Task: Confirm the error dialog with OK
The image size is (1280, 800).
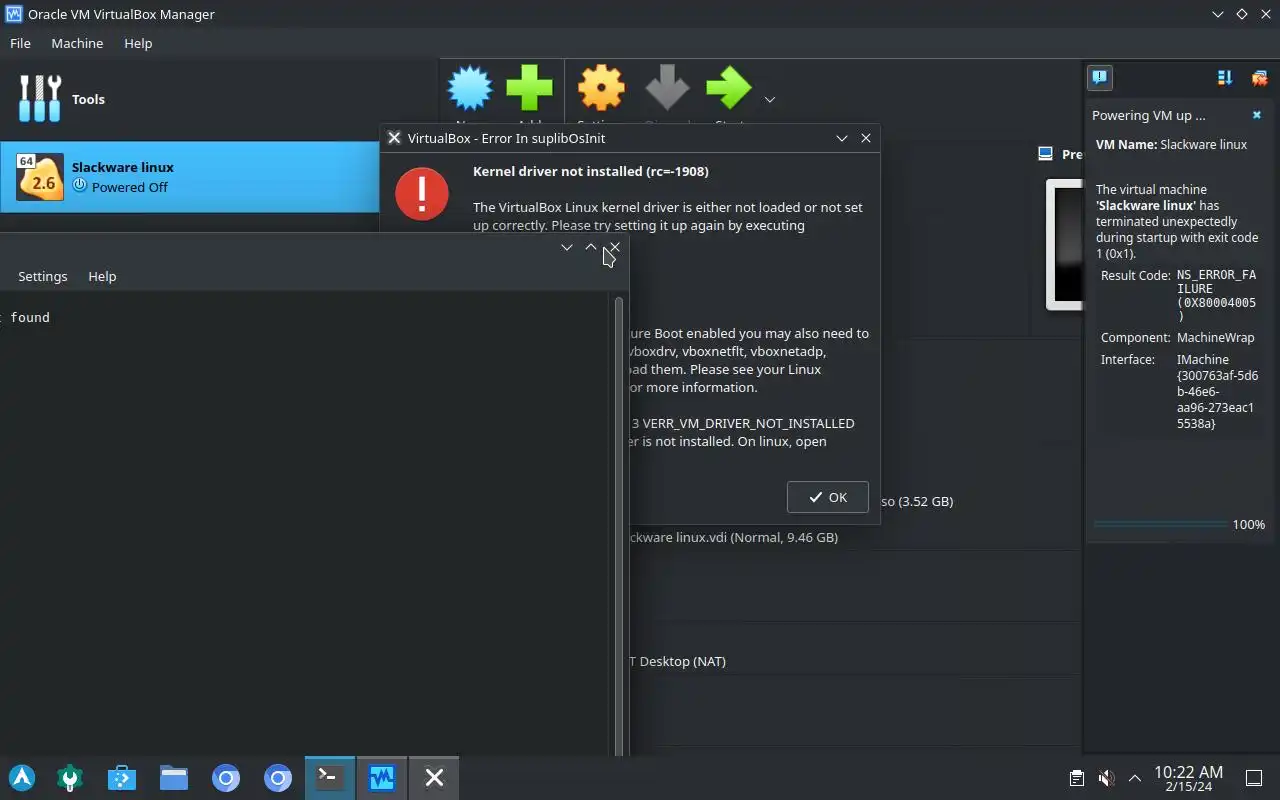Action: tap(828, 497)
